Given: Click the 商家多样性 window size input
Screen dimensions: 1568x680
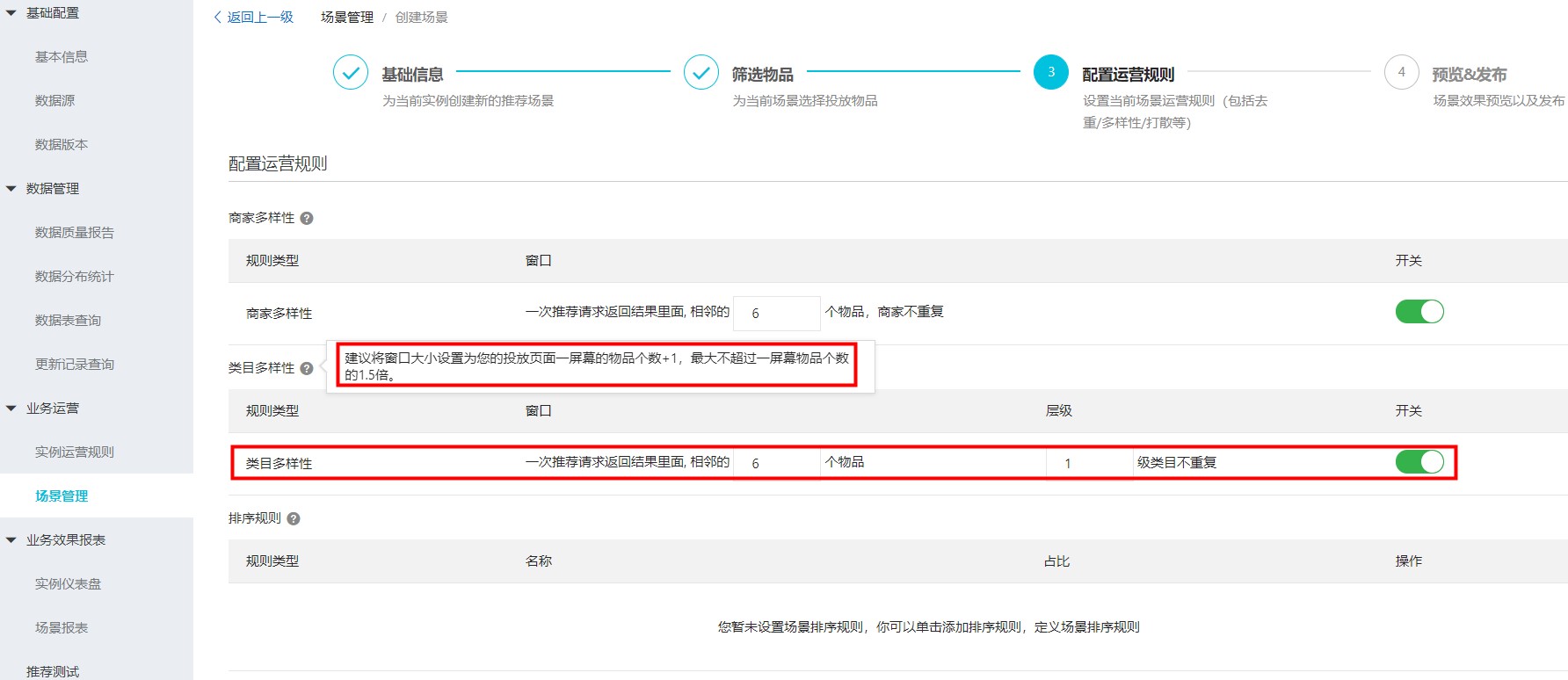Looking at the screenshot, I should click(777, 313).
